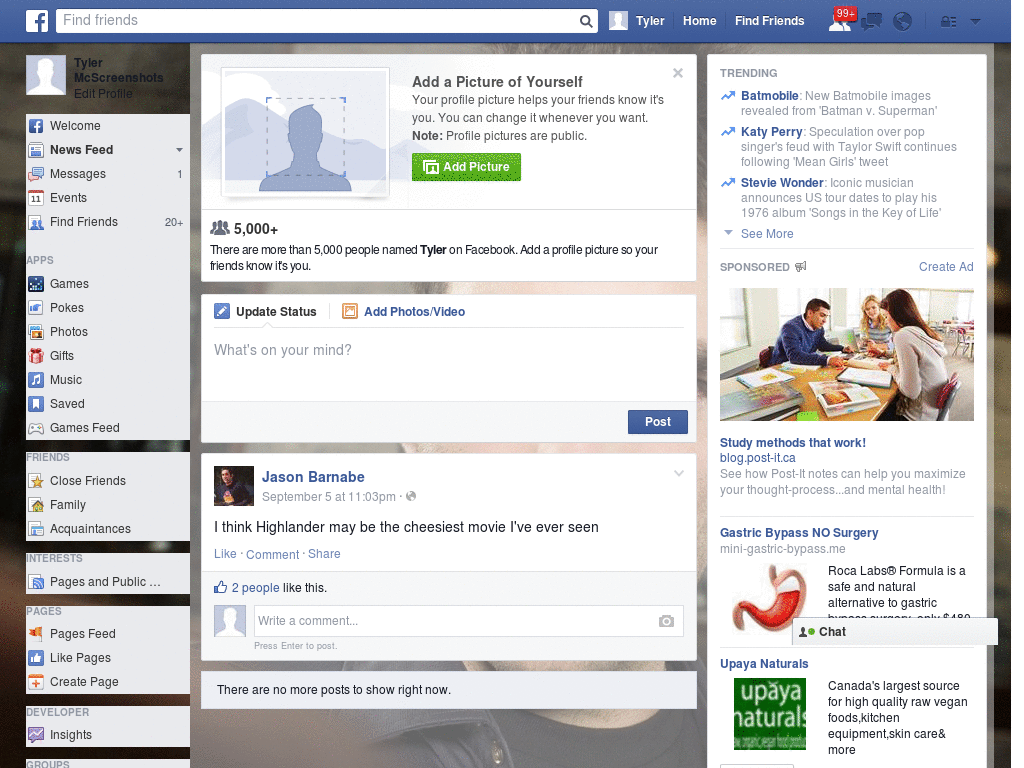Open the account settings caret menu
The image size is (1024, 768).
pyautogui.click(x=976, y=20)
